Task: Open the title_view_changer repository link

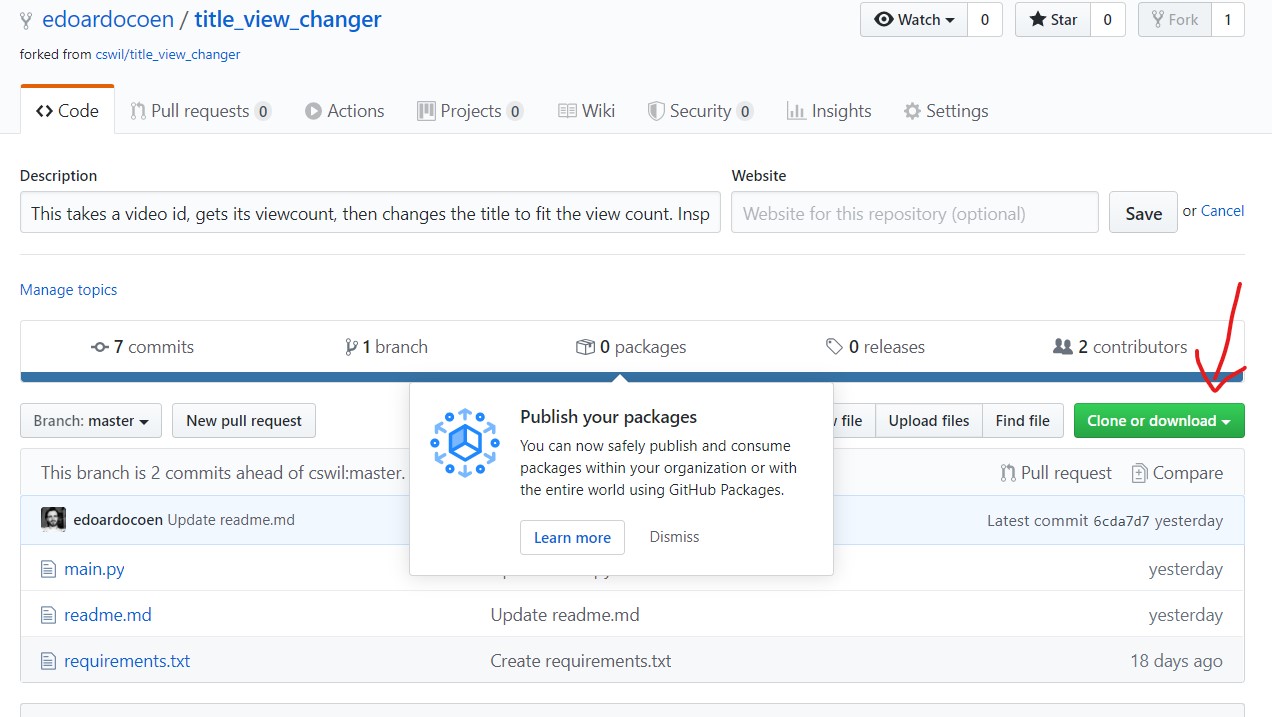Action: click(288, 19)
